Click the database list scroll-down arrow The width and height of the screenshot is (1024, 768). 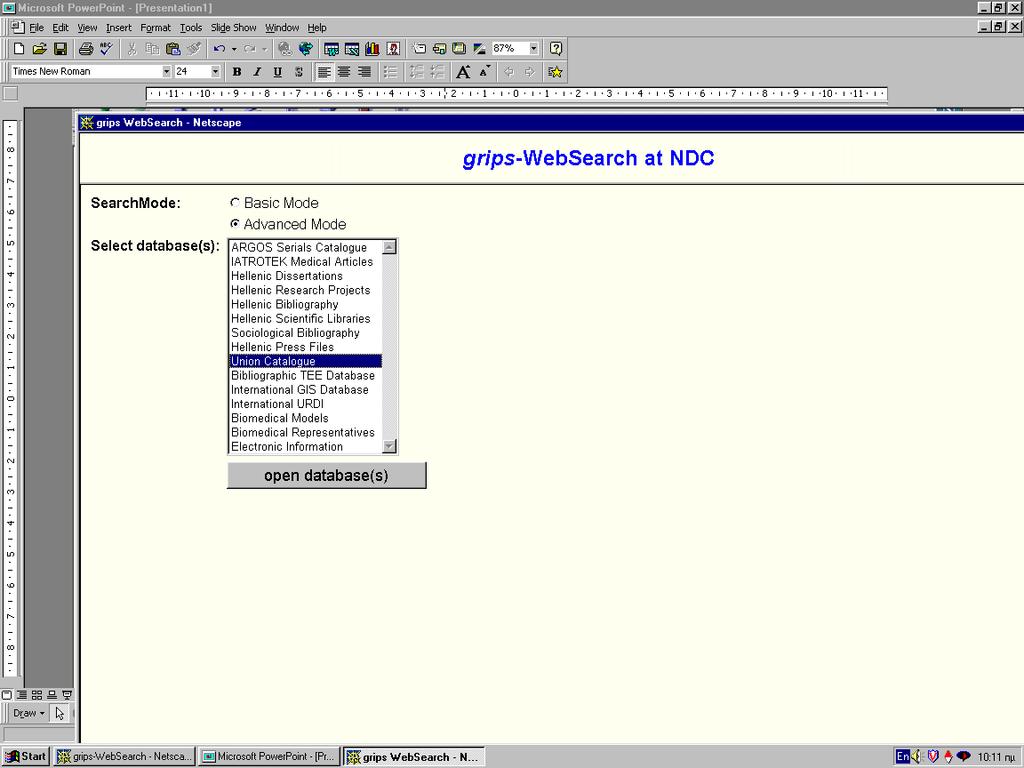tap(389, 446)
